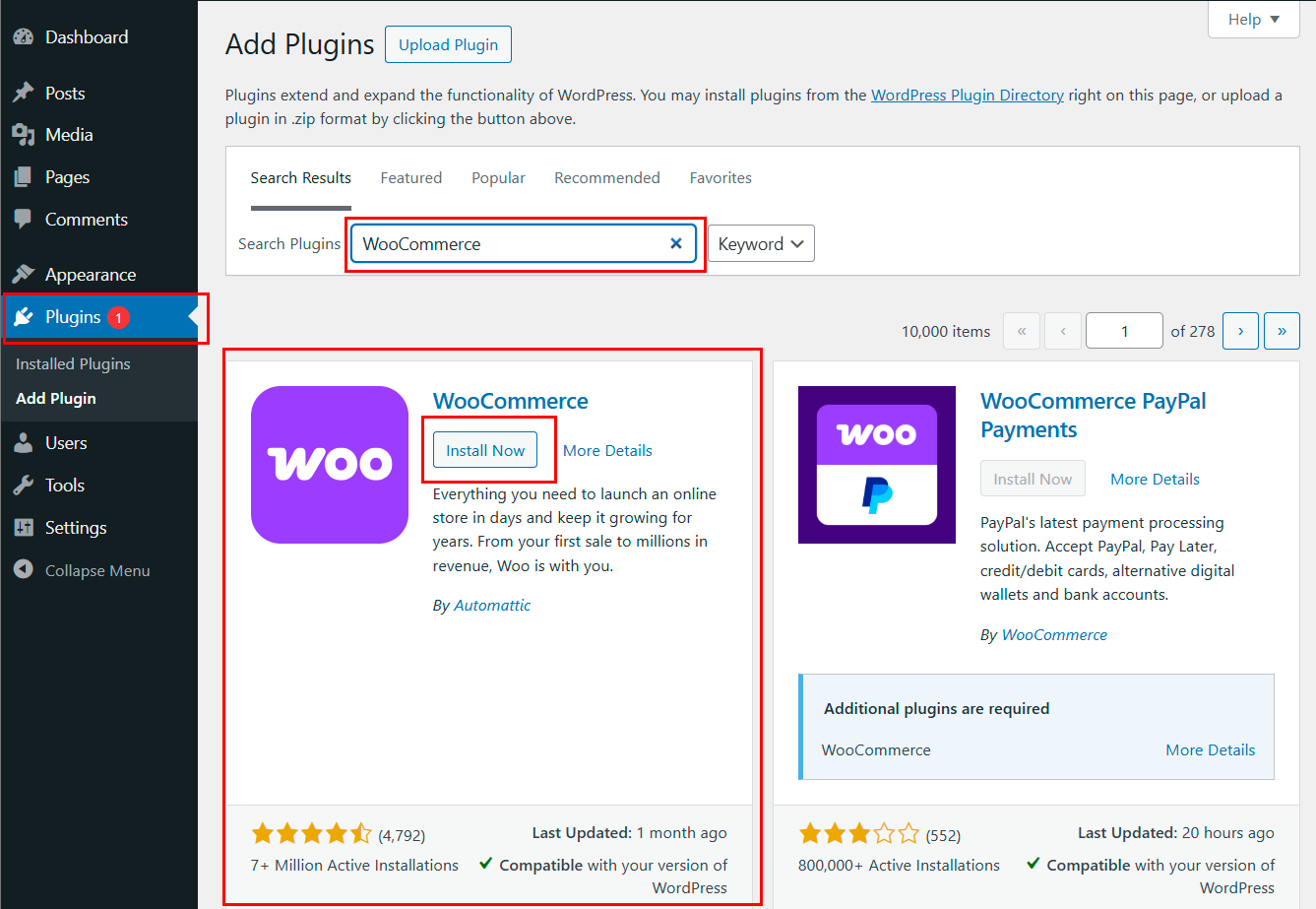Expand the Help panel
The width and height of the screenshot is (1316, 909).
[1254, 20]
